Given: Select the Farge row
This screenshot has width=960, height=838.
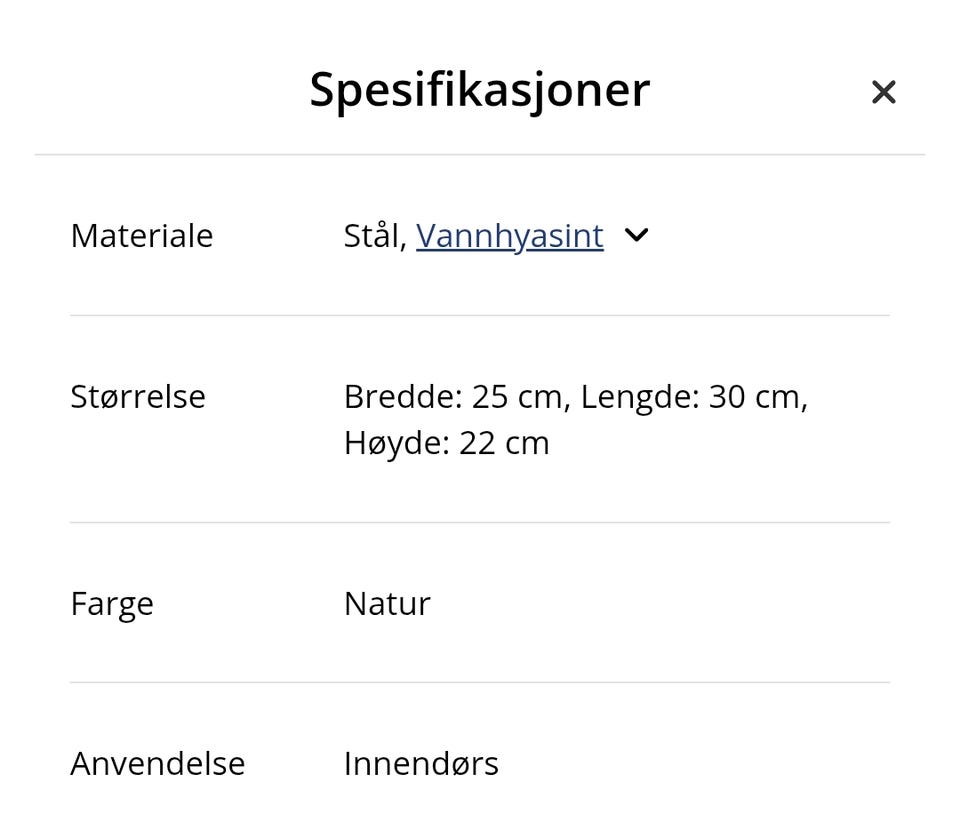Looking at the screenshot, I should click(112, 603).
